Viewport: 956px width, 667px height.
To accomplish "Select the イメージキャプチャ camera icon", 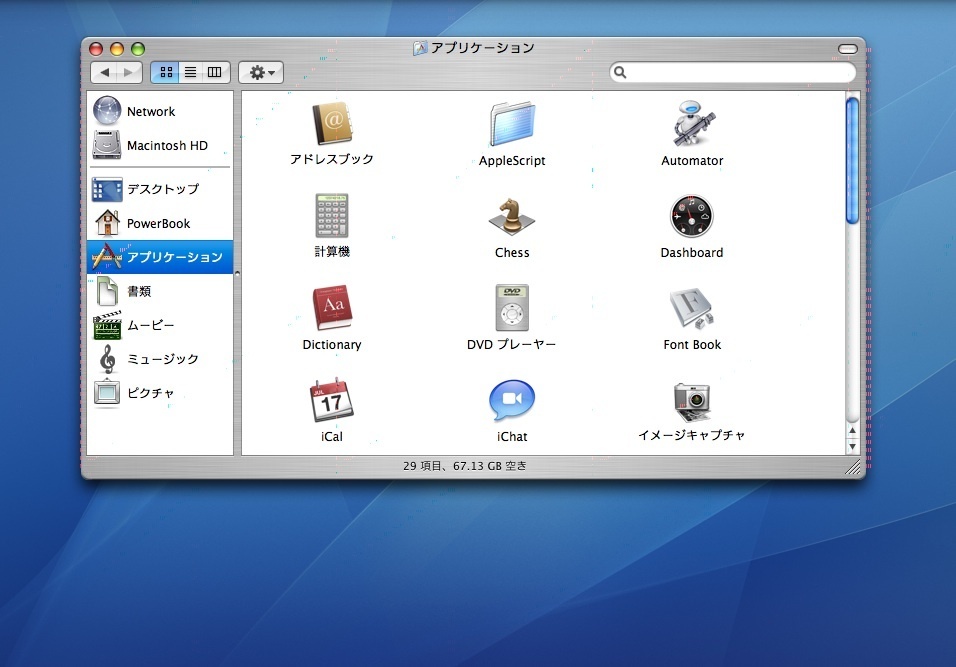I will pyautogui.click(x=692, y=402).
